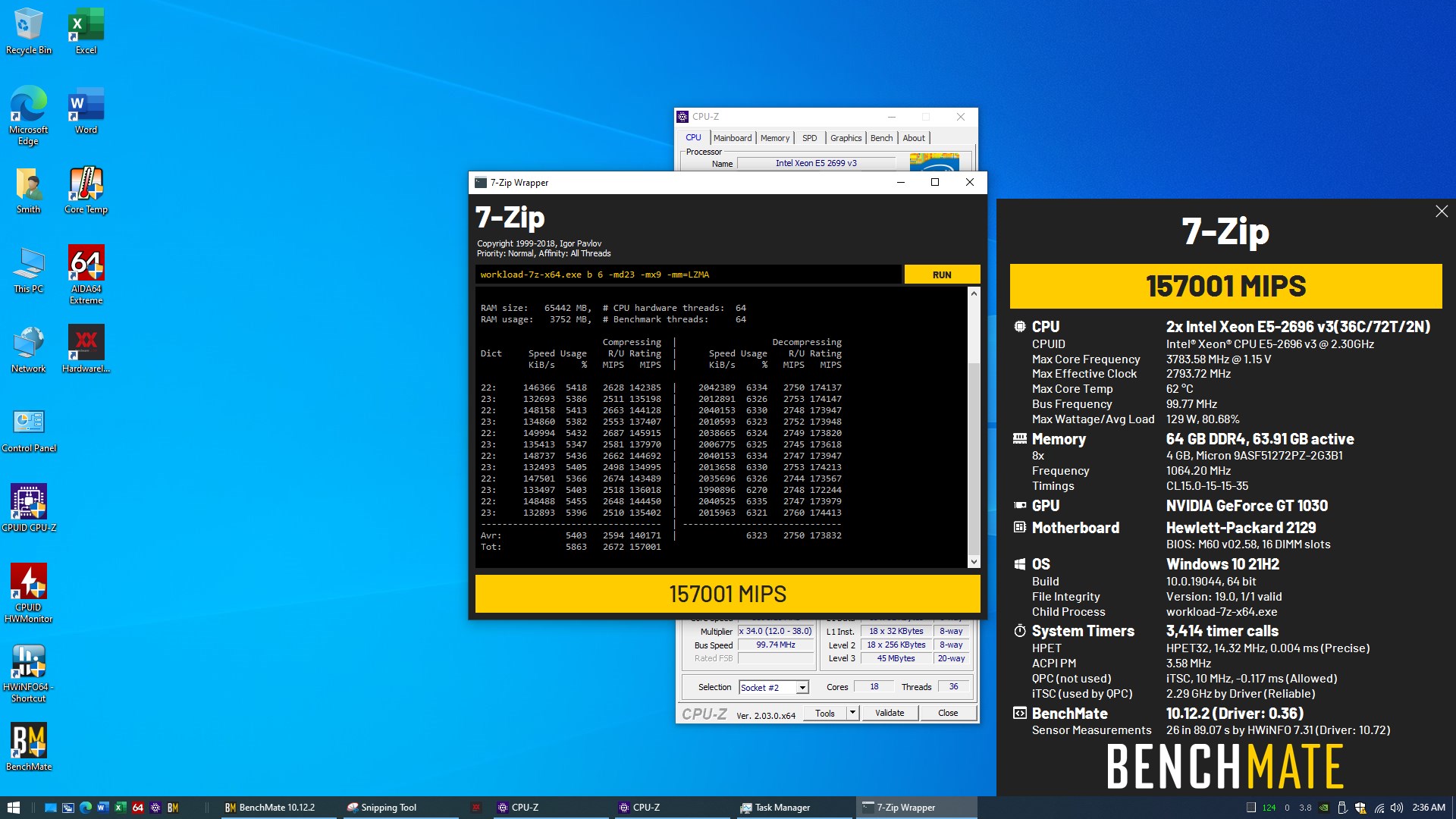1456x819 pixels.
Task: Click the 157001 MIPS yellow bar in 7-Zip Wrapper
Action: tap(727, 594)
